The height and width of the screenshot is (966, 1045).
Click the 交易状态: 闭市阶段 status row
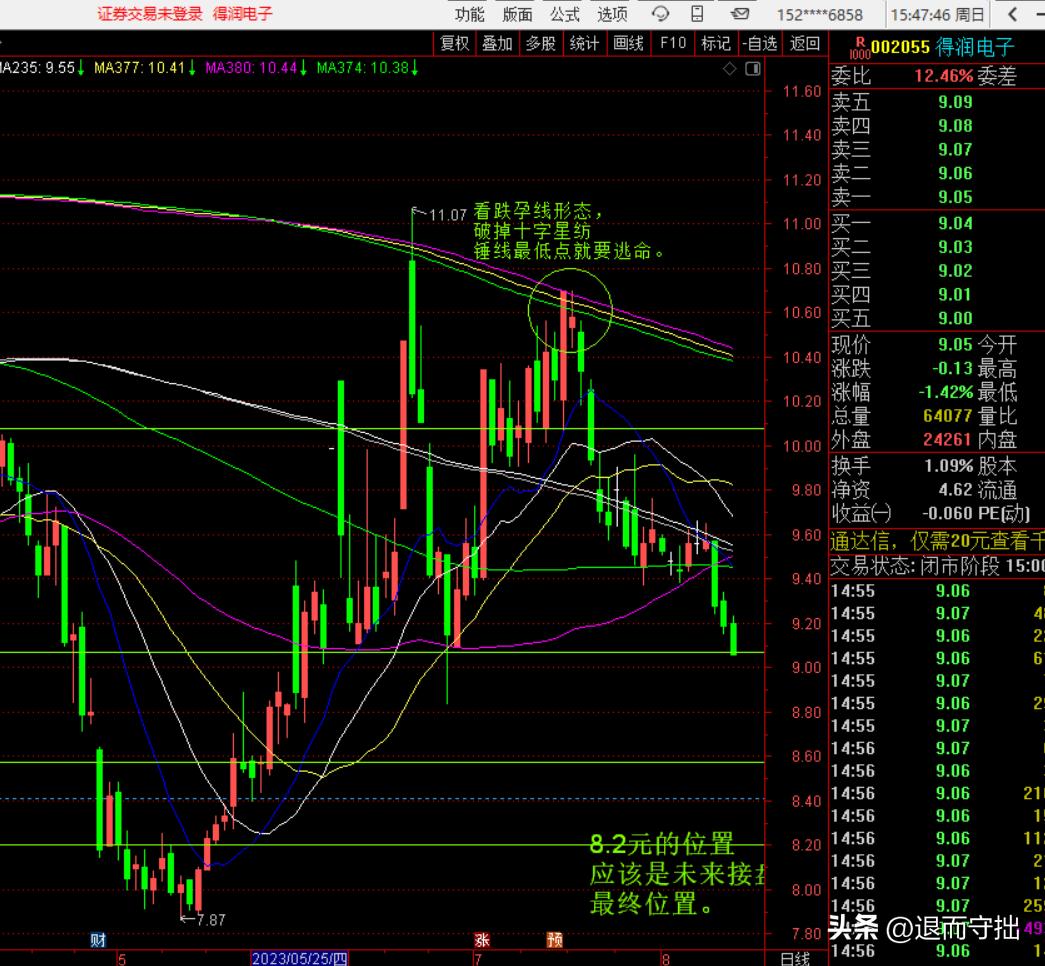(937, 566)
